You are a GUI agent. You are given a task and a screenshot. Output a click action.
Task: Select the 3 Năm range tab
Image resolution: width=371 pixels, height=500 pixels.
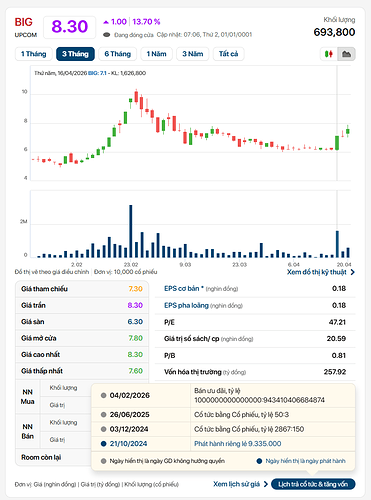tap(193, 54)
